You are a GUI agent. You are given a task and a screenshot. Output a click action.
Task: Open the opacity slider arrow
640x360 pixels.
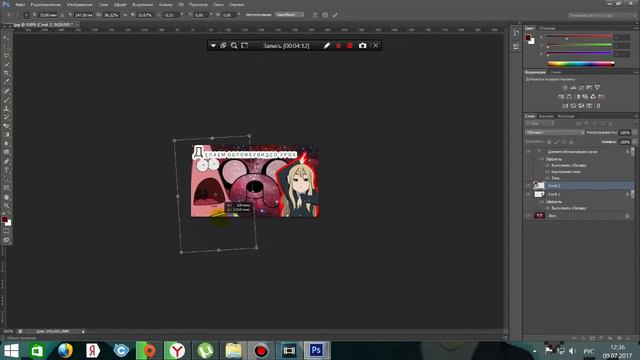tap(634, 132)
